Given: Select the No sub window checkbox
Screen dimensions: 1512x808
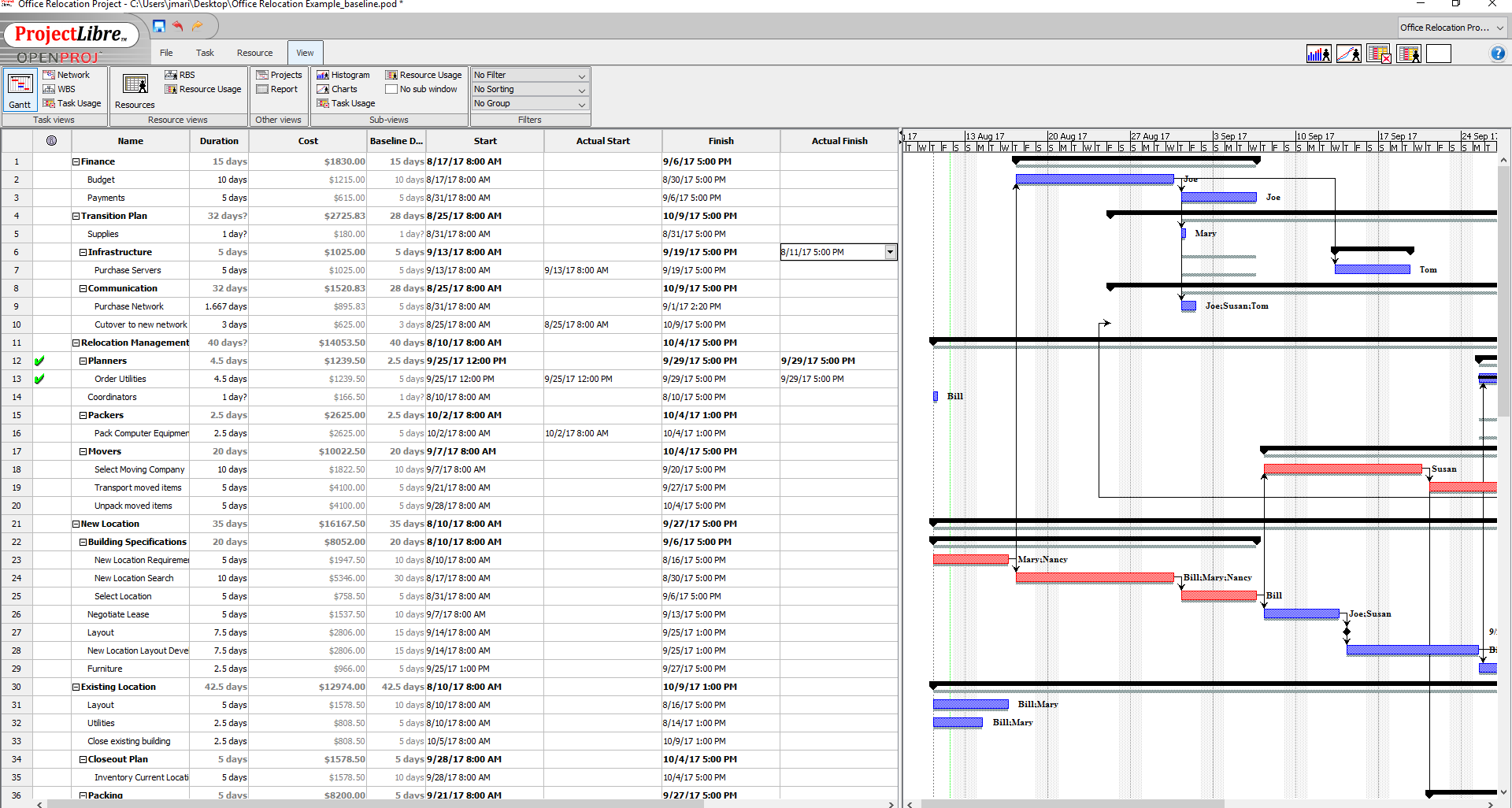Looking at the screenshot, I should click(x=391, y=89).
